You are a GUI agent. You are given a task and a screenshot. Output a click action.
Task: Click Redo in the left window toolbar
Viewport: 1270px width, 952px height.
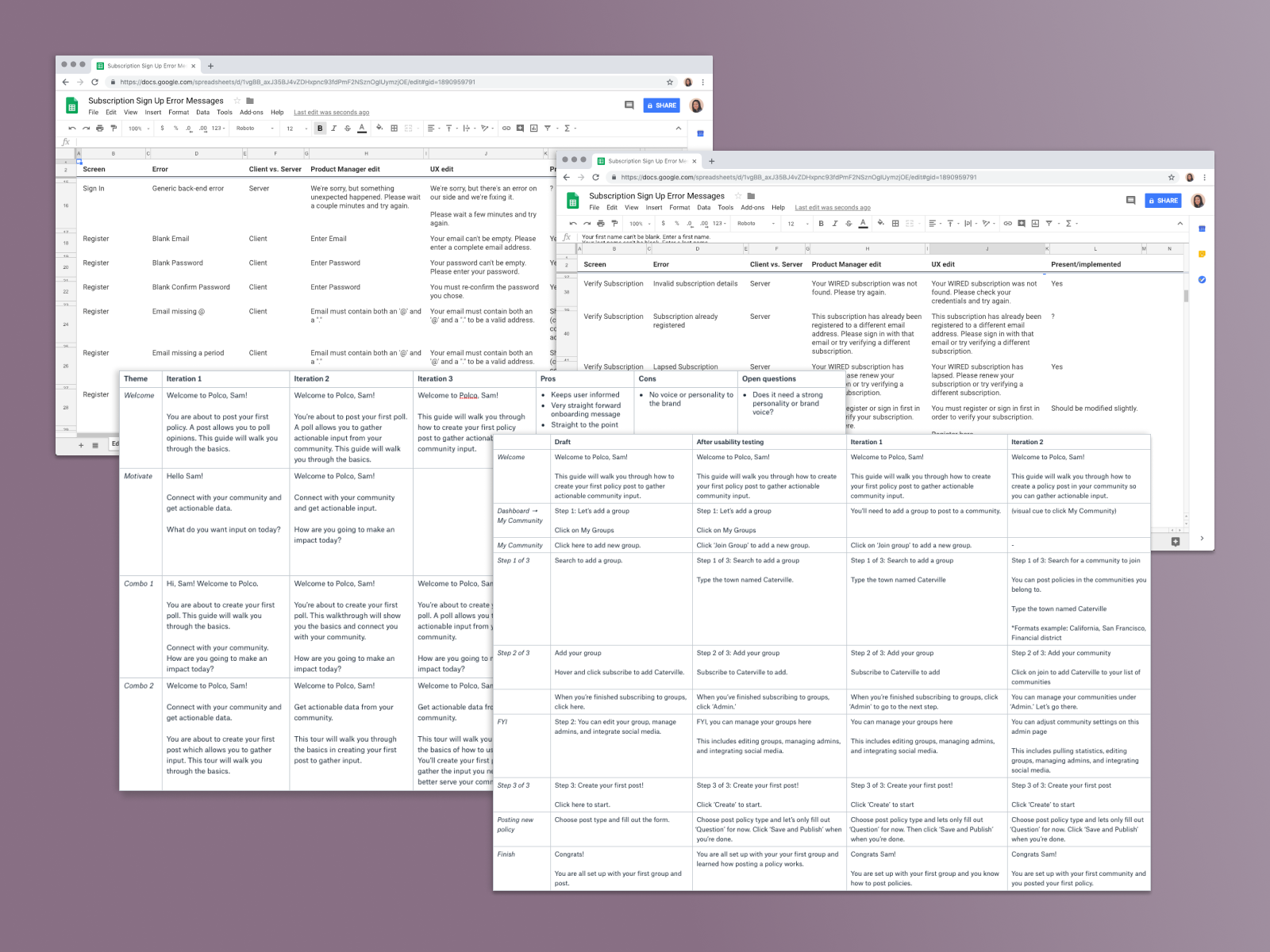[x=86, y=128]
